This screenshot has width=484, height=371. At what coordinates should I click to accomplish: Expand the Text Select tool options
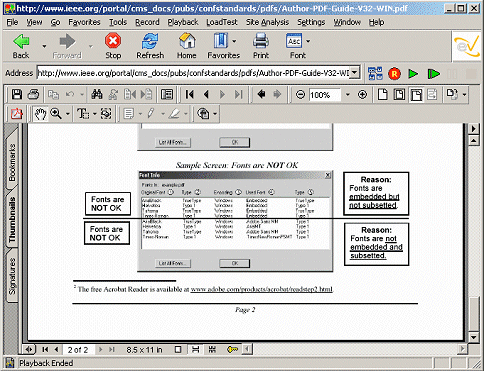point(95,114)
